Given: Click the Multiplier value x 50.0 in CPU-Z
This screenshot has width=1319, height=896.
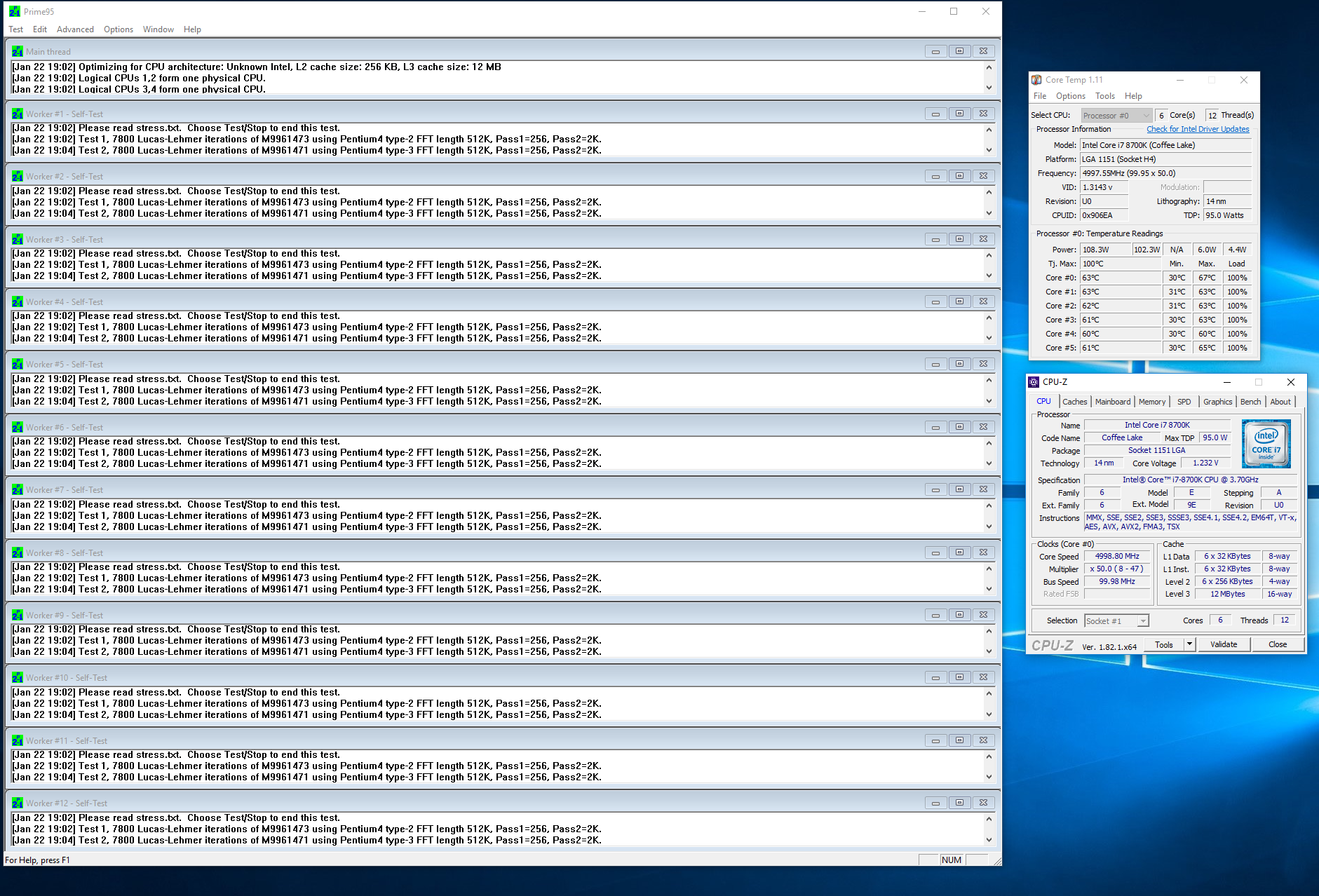Looking at the screenshot, I should click(x=1117, y=569).
